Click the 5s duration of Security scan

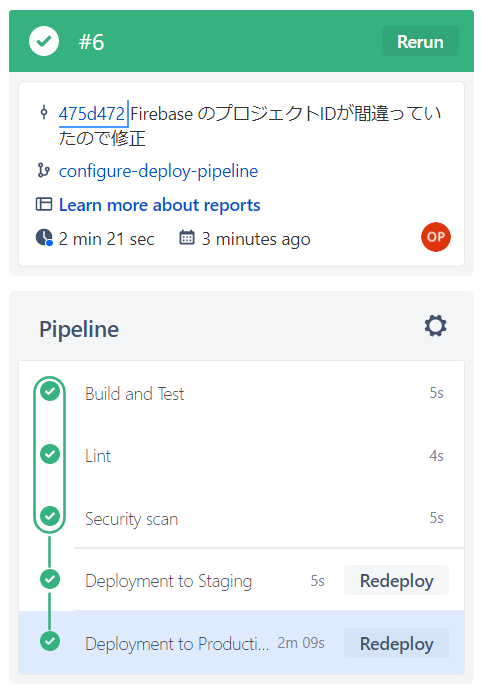click(x=436, y=518)
